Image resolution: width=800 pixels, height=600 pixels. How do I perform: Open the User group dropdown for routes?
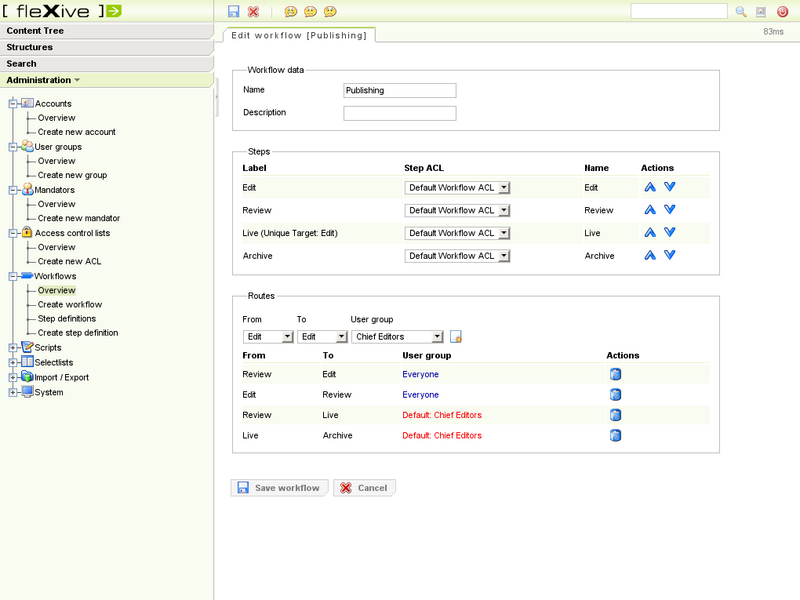(397, 337)
